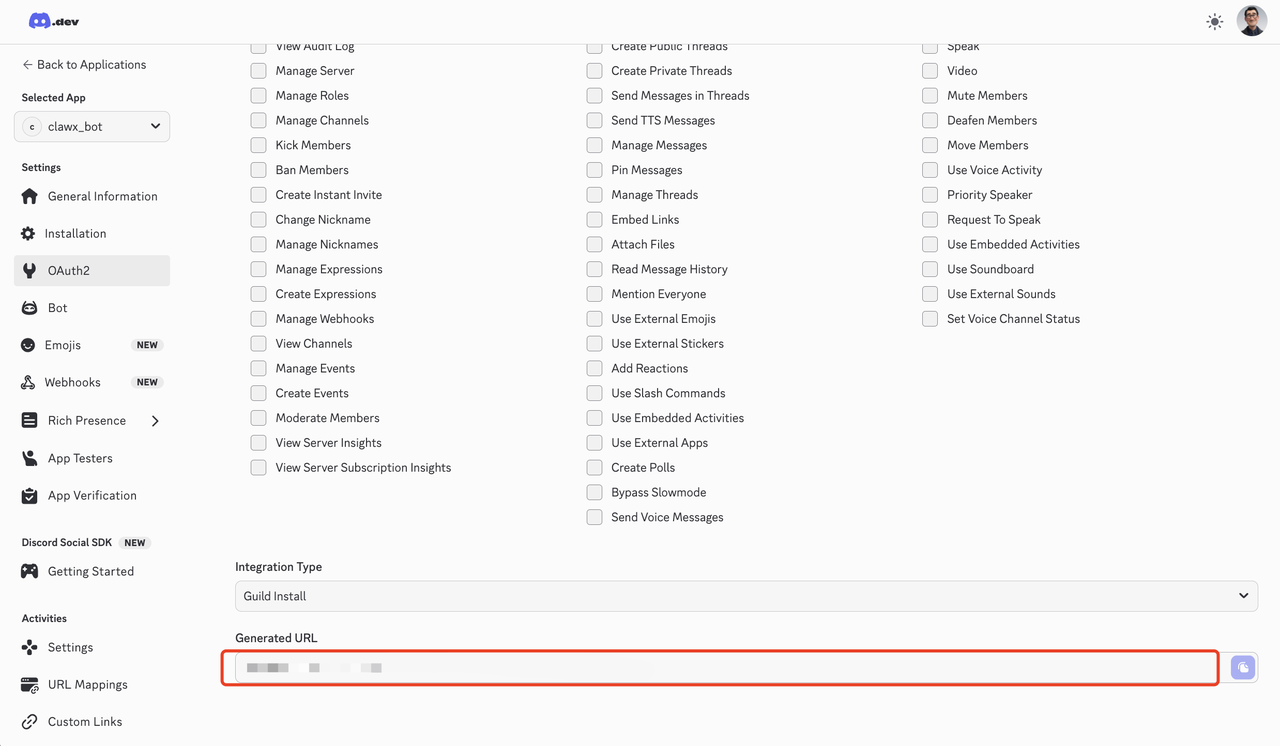Image resolution: width=1280 pixels, height=746 pixels.
Task: Enable the Mute Members permission
Action: click(x=929, y=95)
